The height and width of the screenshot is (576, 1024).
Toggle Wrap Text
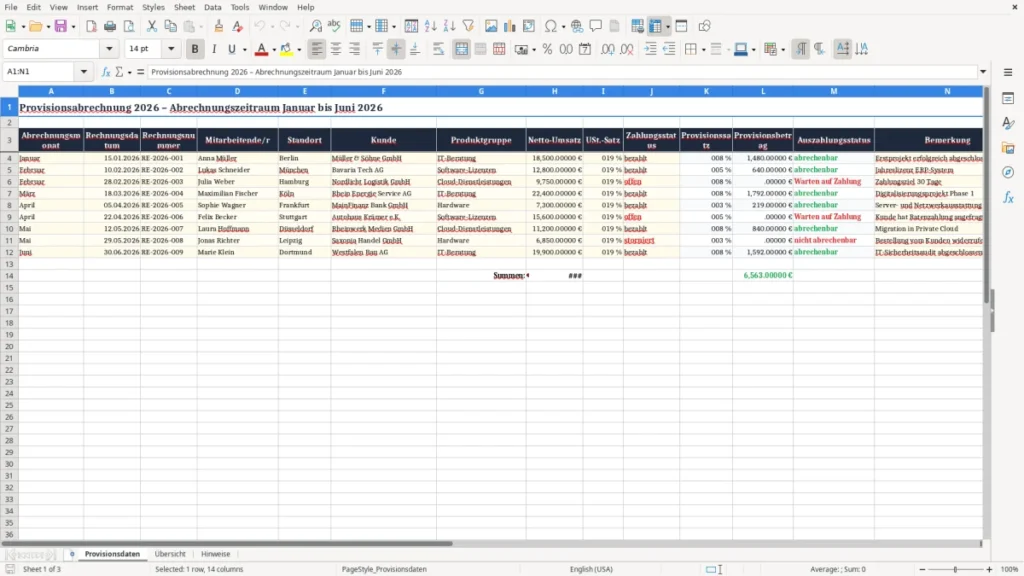coord(438,49)
